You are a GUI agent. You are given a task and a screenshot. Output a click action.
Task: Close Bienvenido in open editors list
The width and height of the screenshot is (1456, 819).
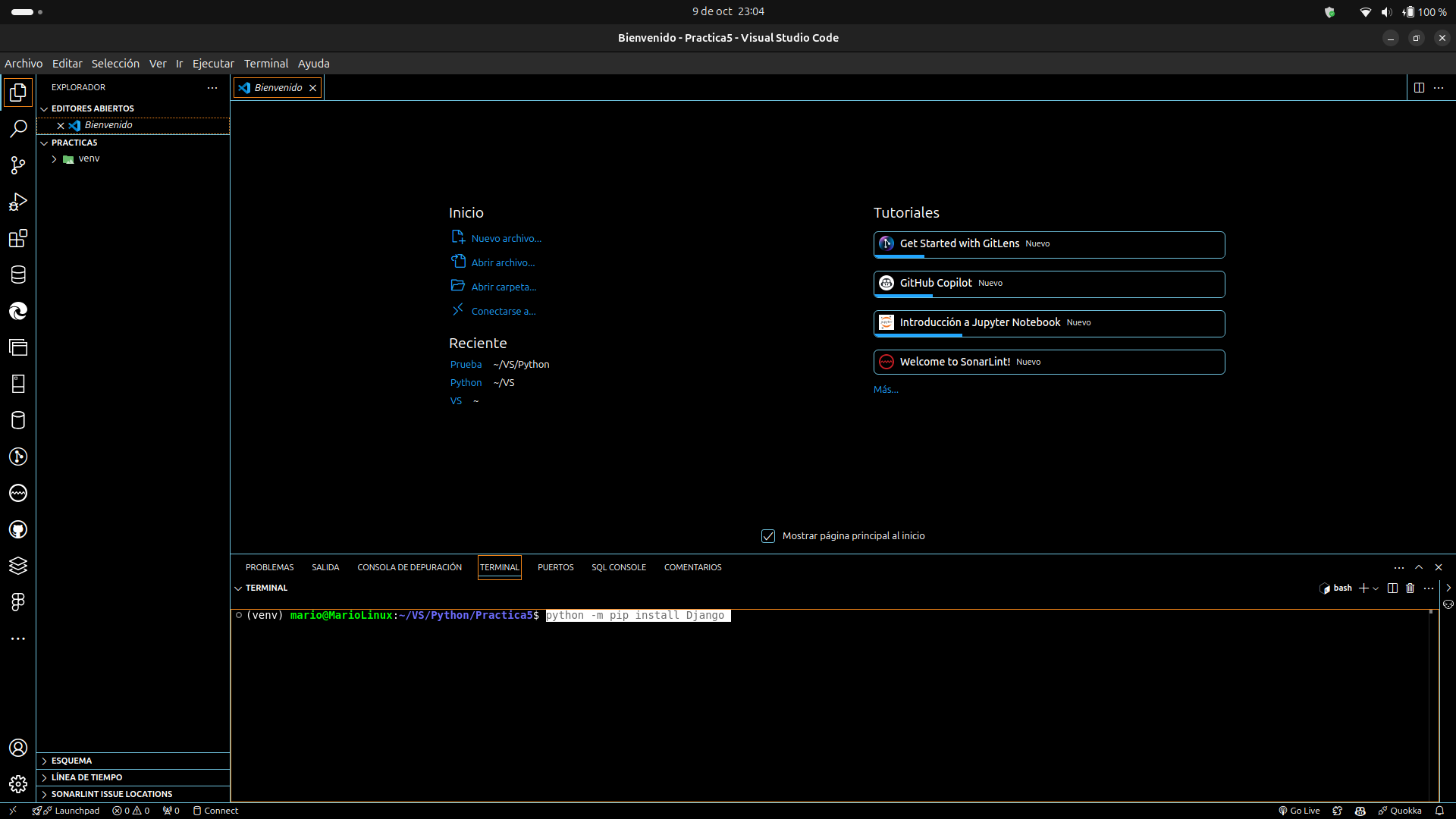point(61,126)
